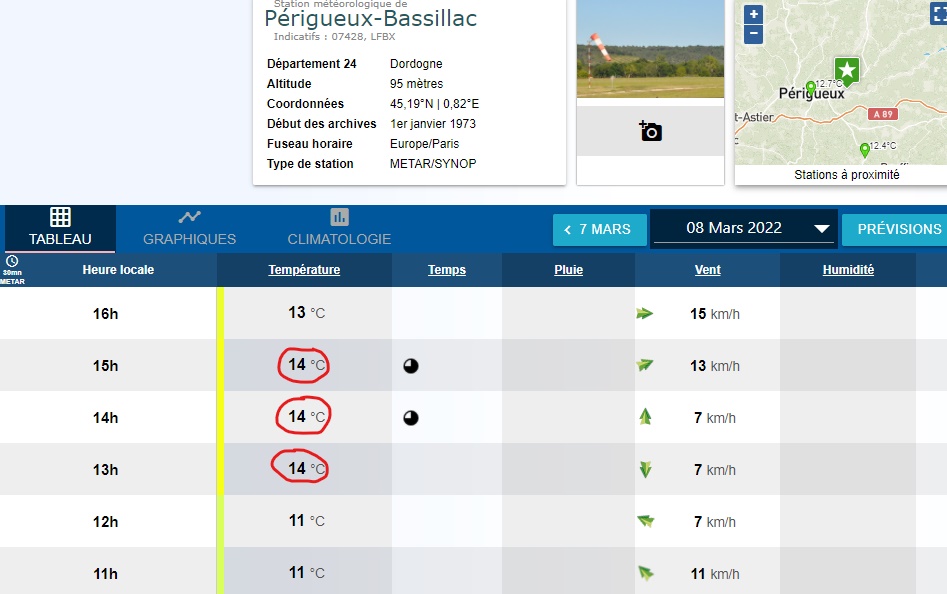Click the 15 km/h wind value at 16h
Viewport: 947px width, 594px height.
(x=715, y=314)
